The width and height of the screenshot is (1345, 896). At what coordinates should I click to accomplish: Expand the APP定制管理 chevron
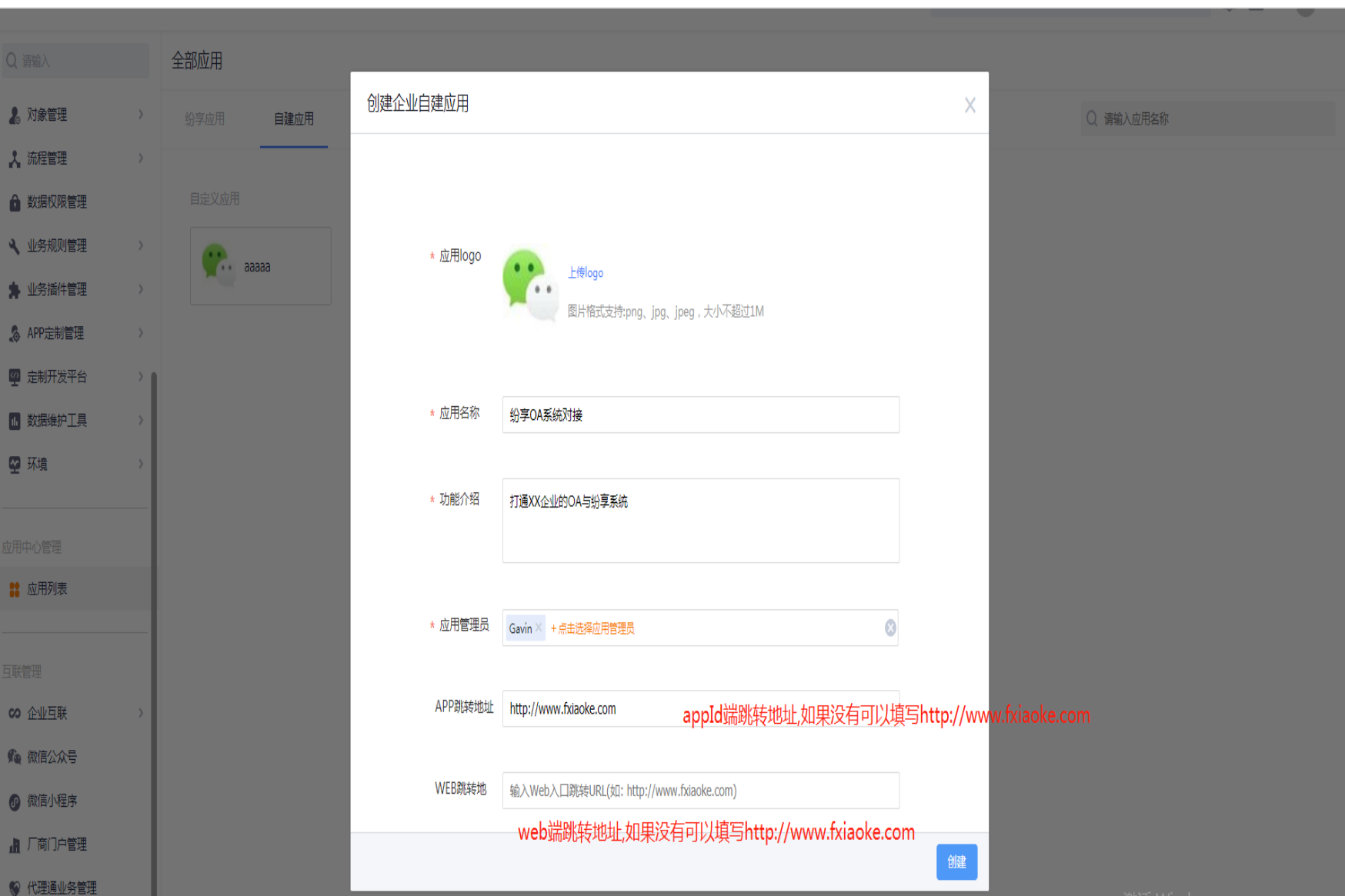click(141, 333)
